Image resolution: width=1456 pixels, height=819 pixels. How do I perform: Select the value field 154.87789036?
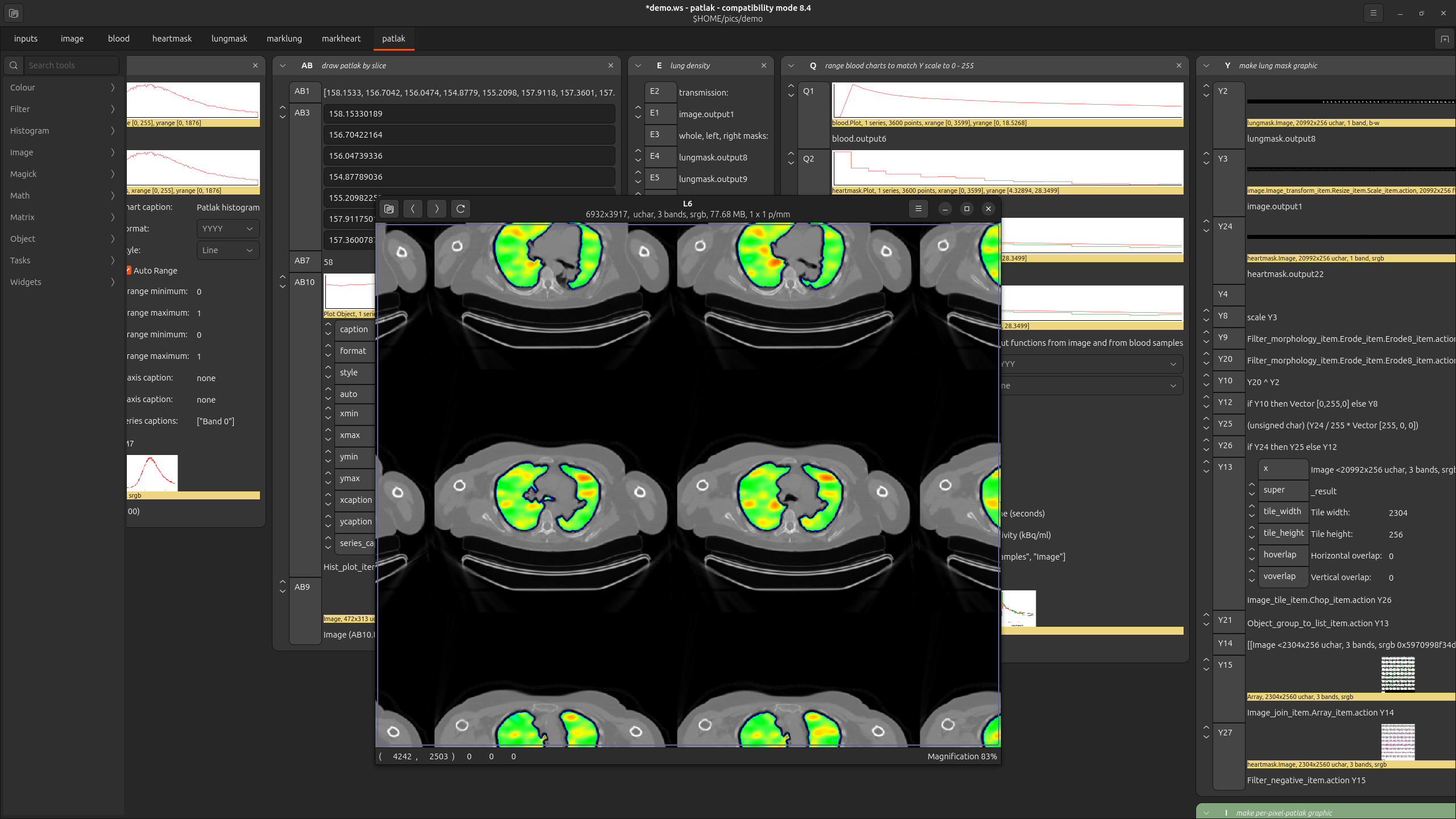click(469, 177)
